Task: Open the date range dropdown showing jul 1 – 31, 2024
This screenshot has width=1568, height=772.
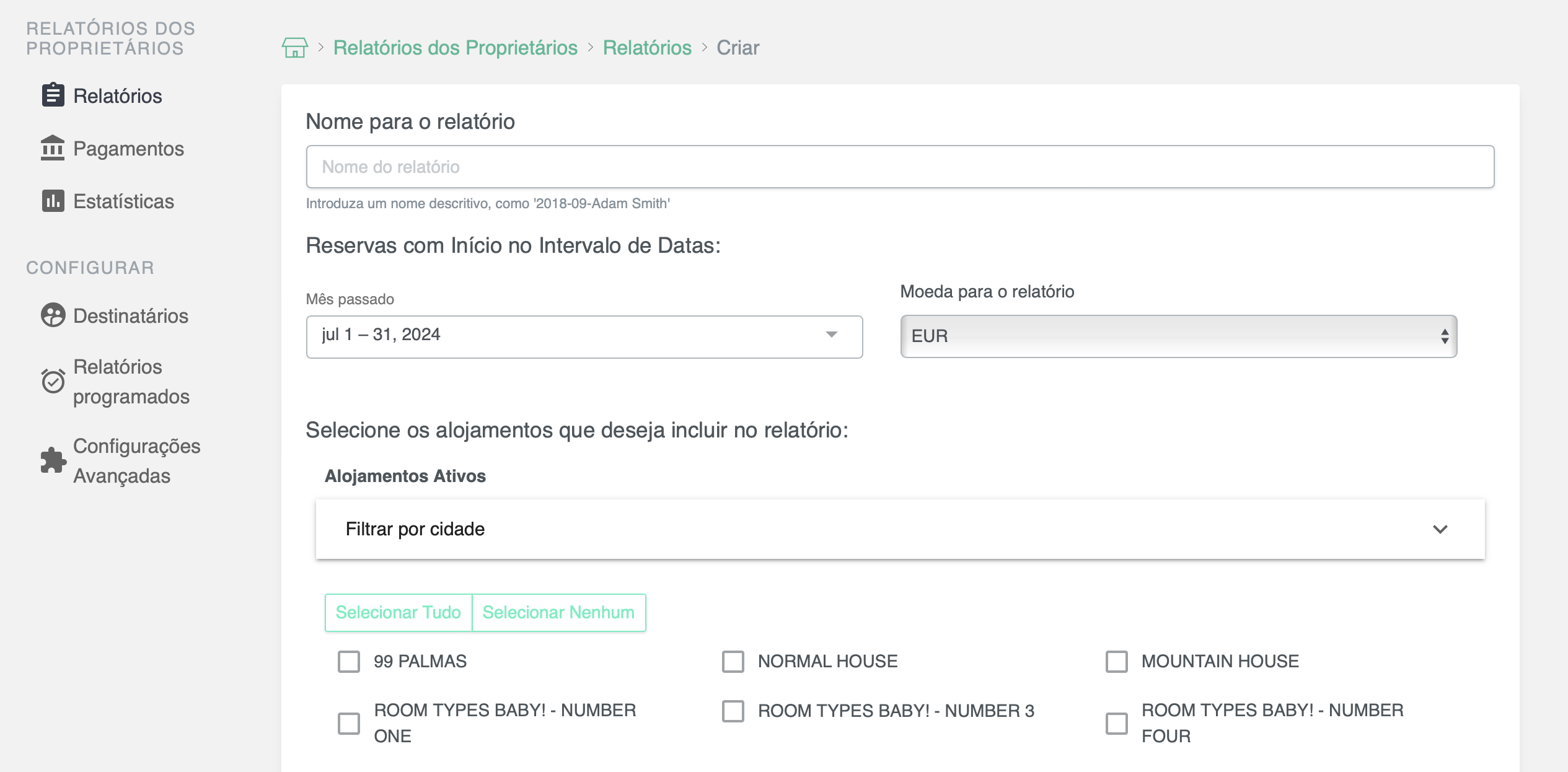Action: 583,336
